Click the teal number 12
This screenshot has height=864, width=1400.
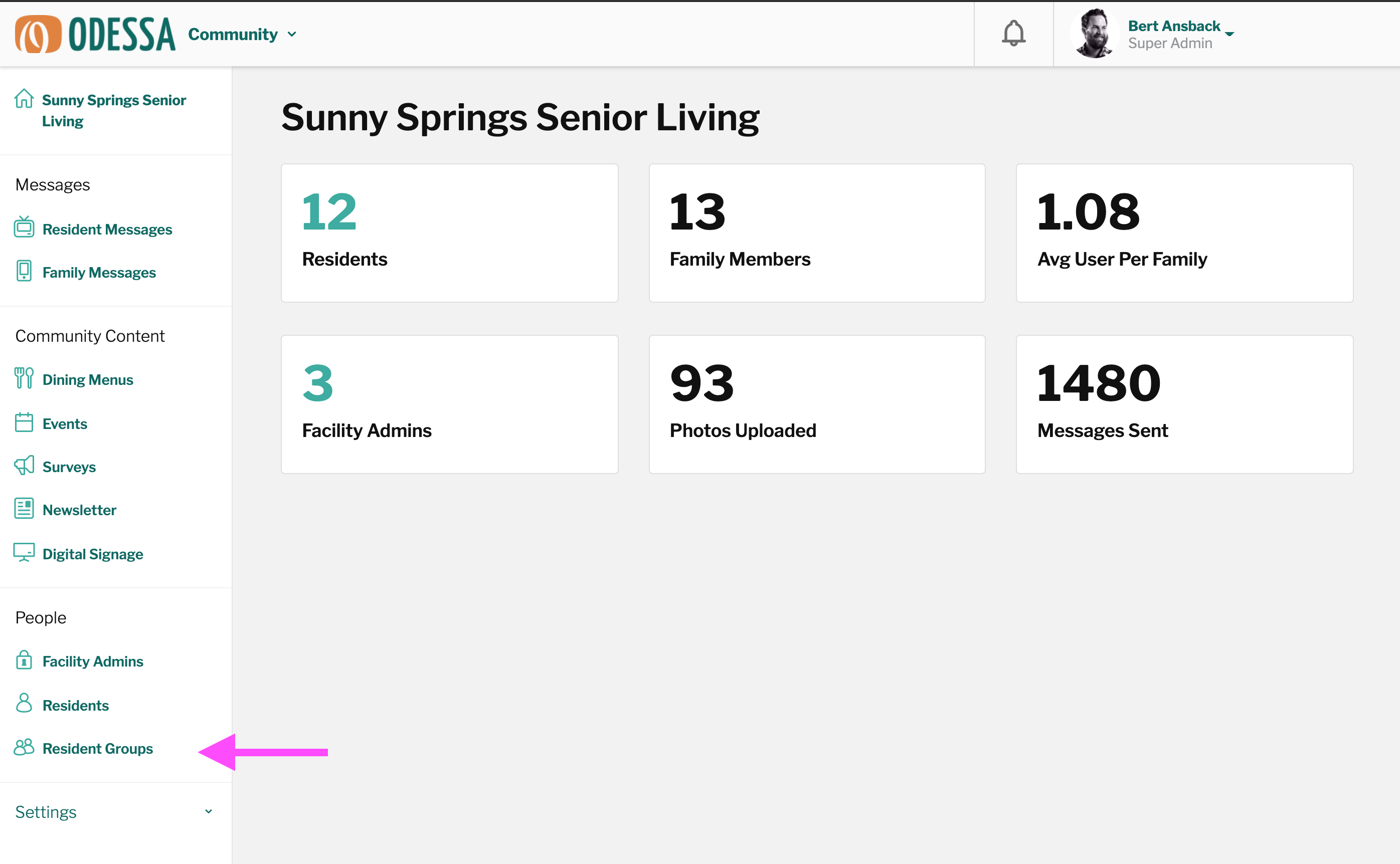coord(329,212)
